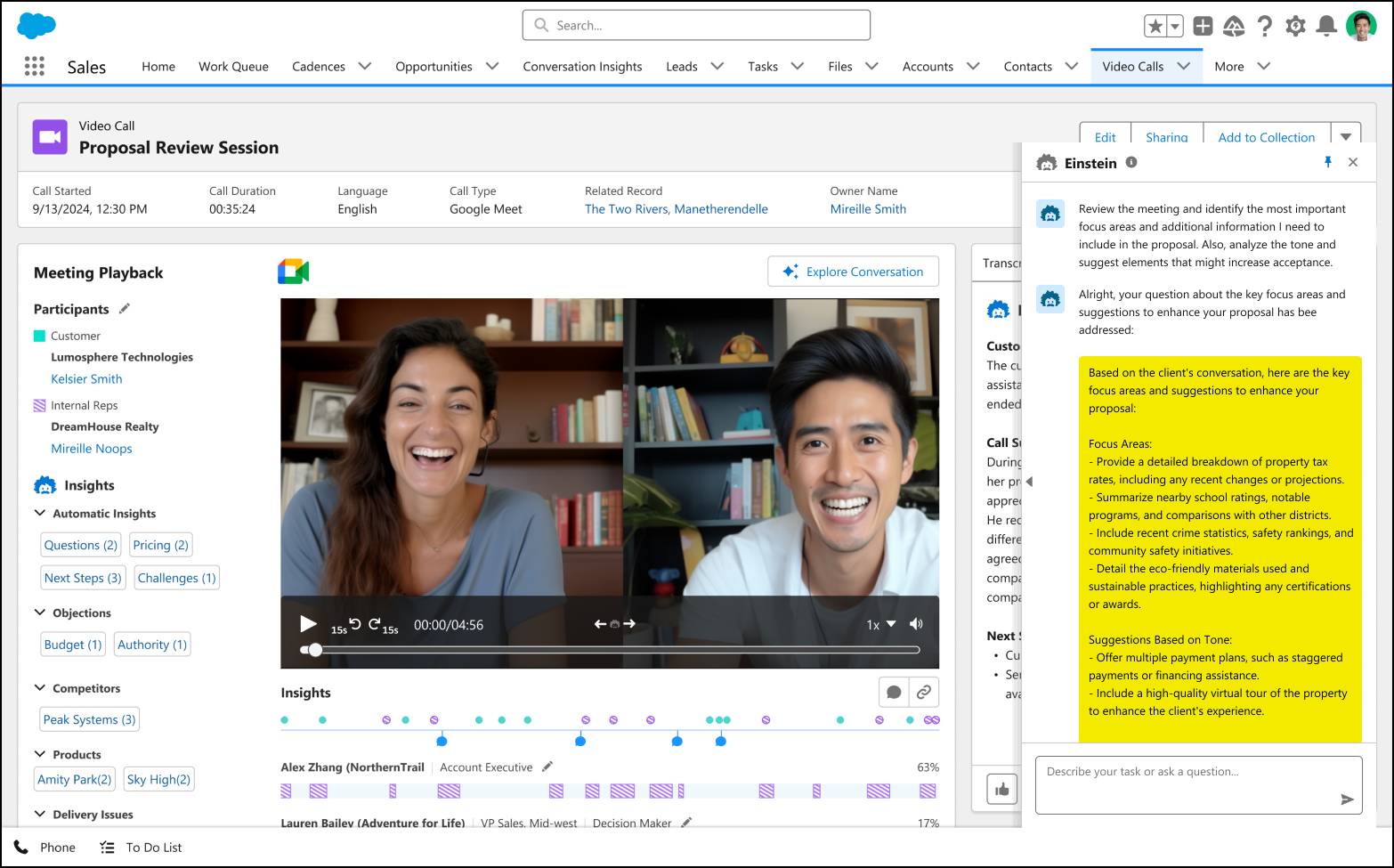Skip video forward 15 seconds
Viewport: 1394px width, 868px height.
[384, 626]
